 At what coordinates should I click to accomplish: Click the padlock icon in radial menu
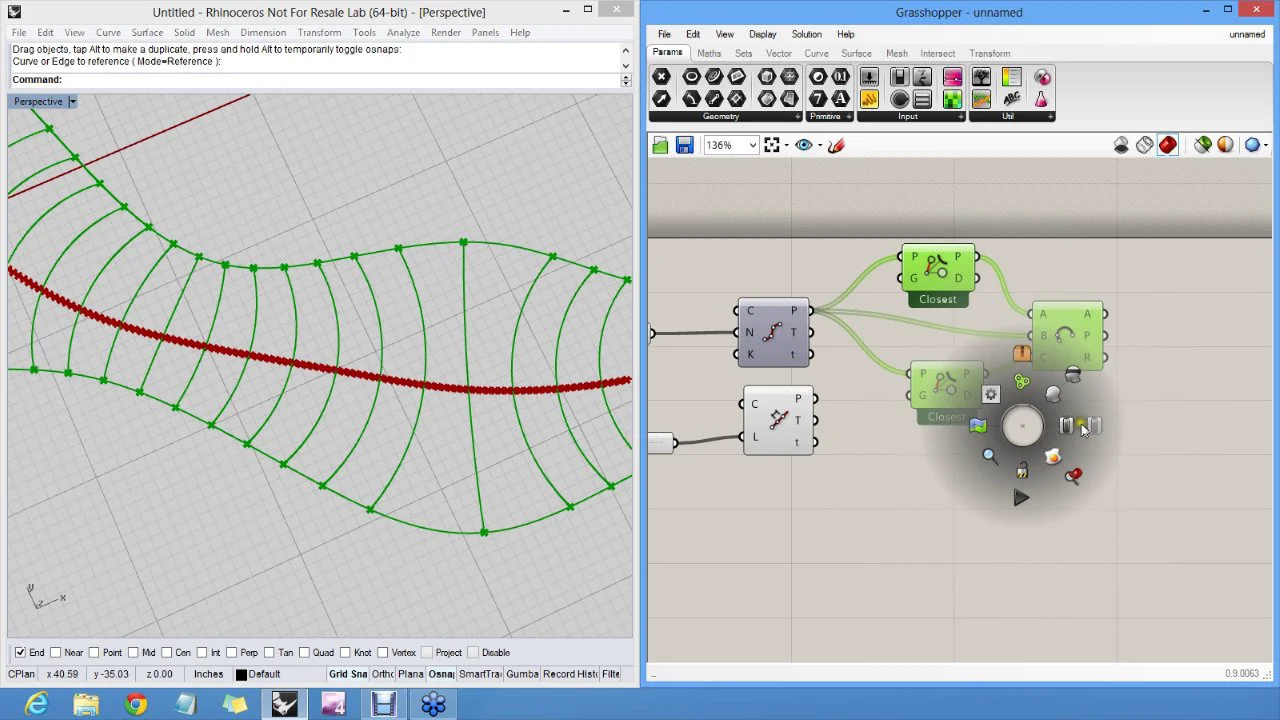(x=1022, y=471)
